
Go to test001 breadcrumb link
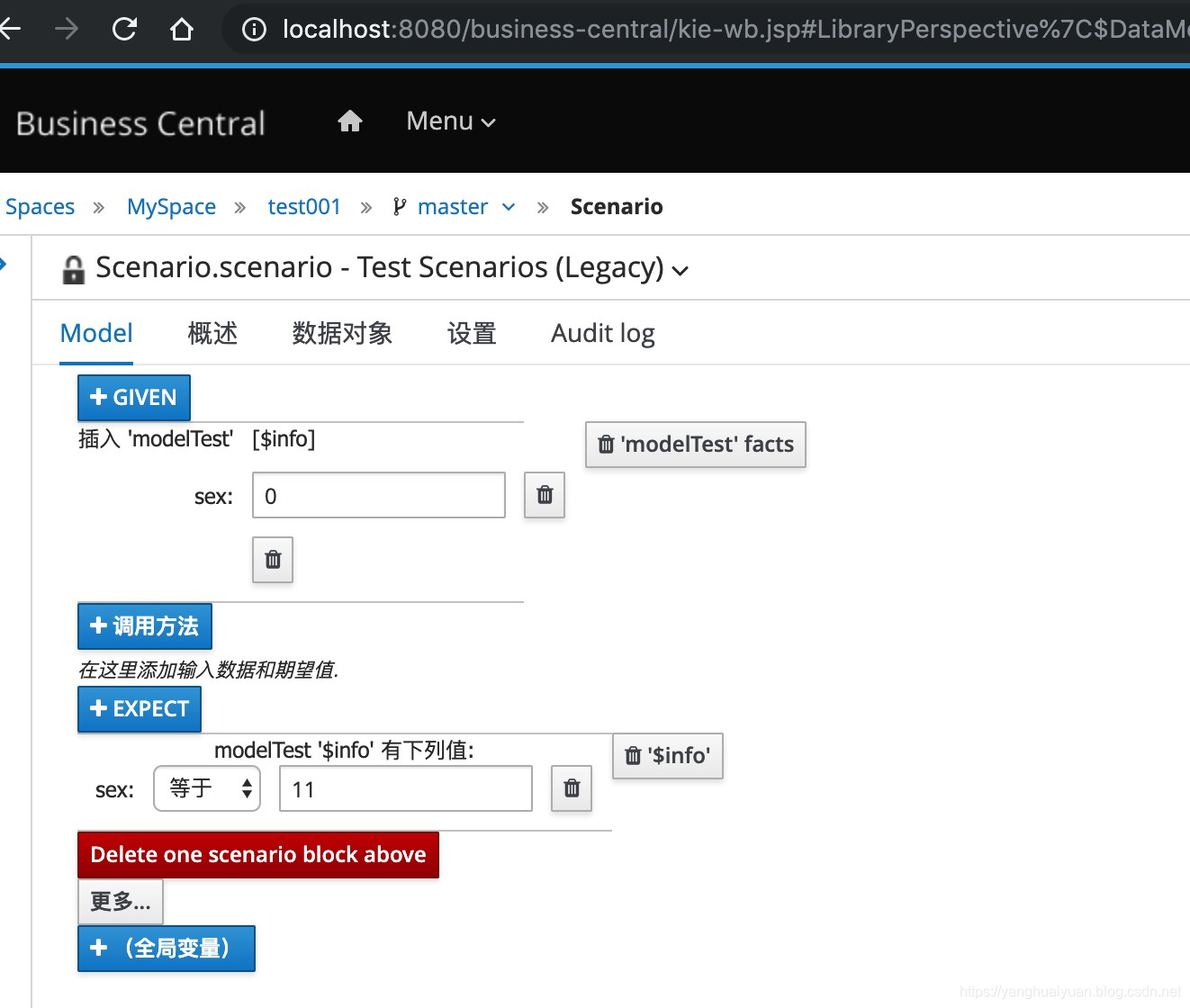pos(304,207)
